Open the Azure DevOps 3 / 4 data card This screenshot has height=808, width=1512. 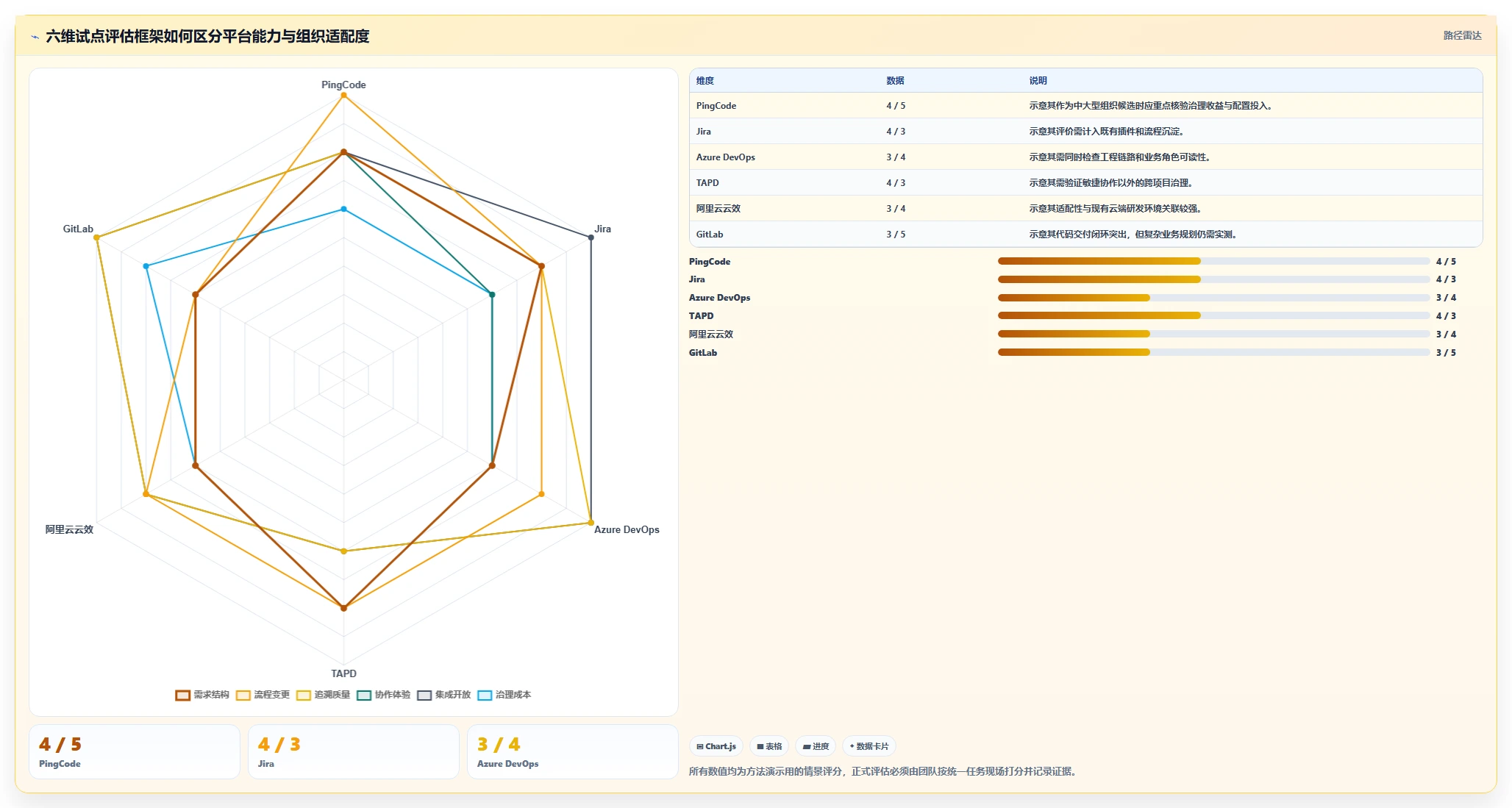(573, 752)
